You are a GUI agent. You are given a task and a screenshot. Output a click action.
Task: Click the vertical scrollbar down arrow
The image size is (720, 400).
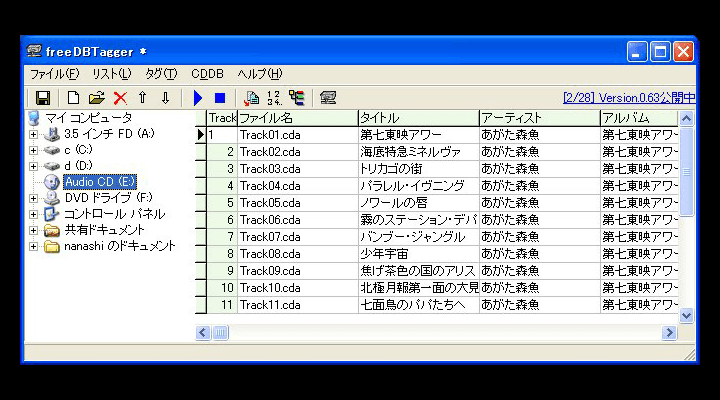tap(686, 315)
